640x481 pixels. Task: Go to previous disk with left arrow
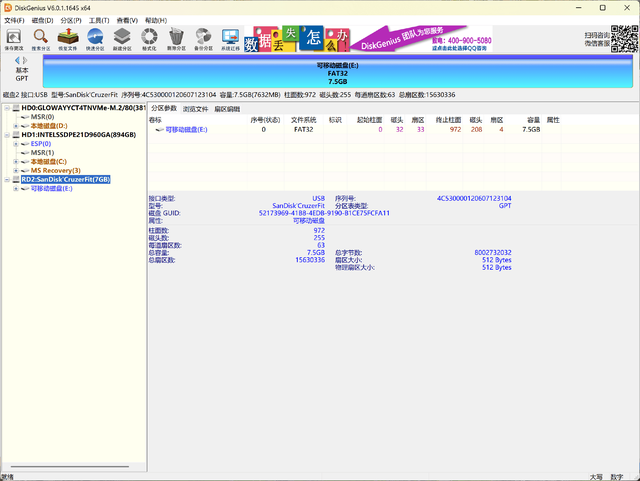pos(18,60)
